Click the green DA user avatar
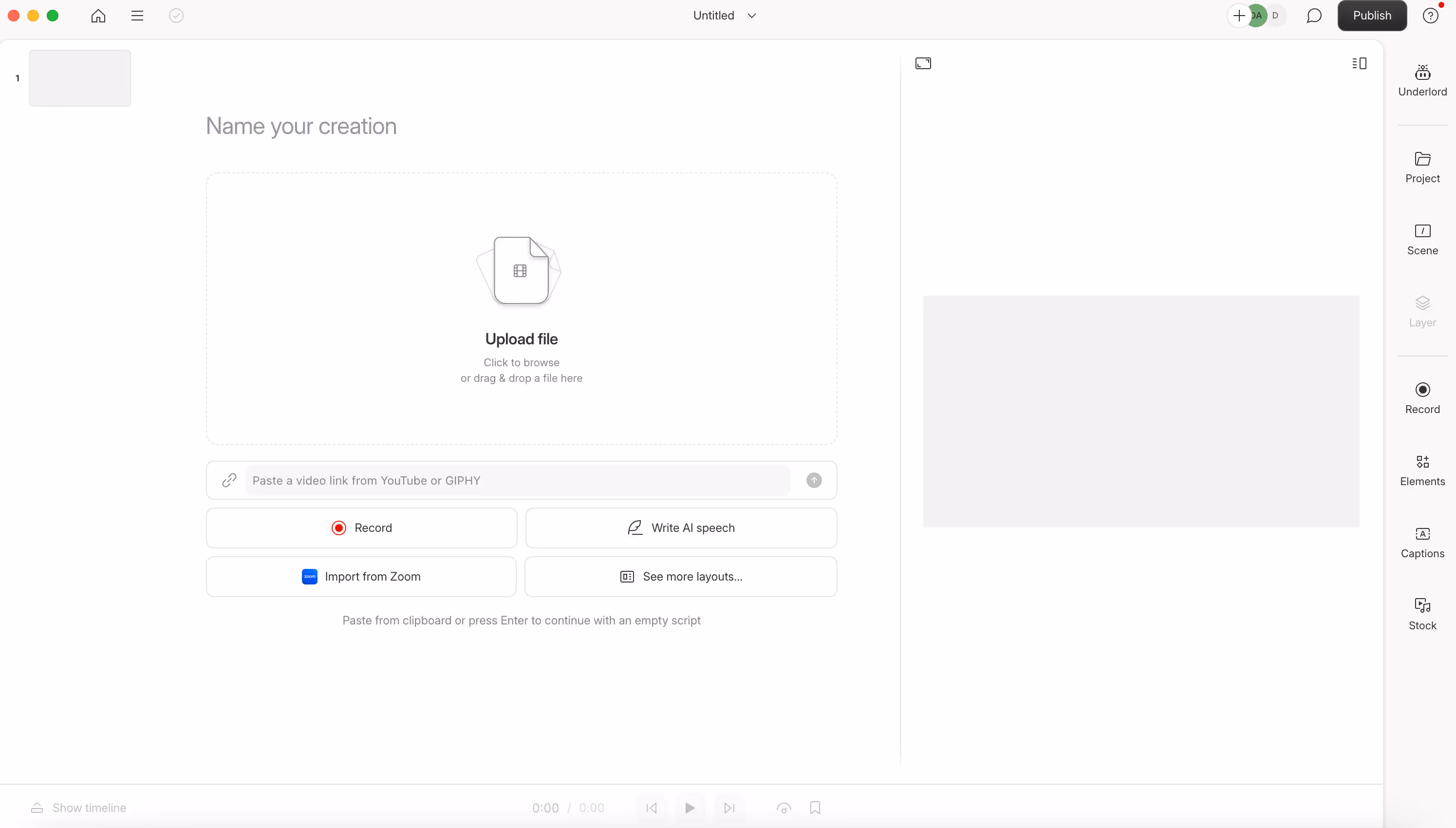 pyautogui.click(x=1257, y=16)
